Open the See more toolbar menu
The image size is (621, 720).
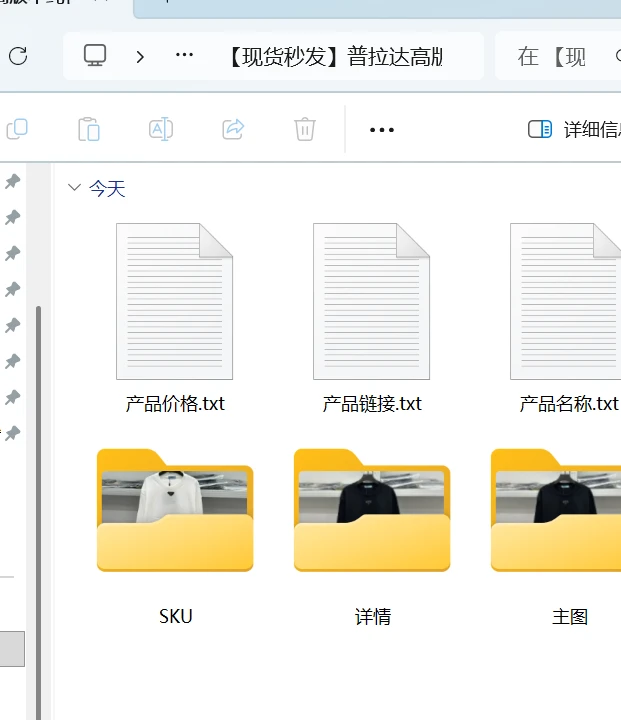tap(382, 130)
